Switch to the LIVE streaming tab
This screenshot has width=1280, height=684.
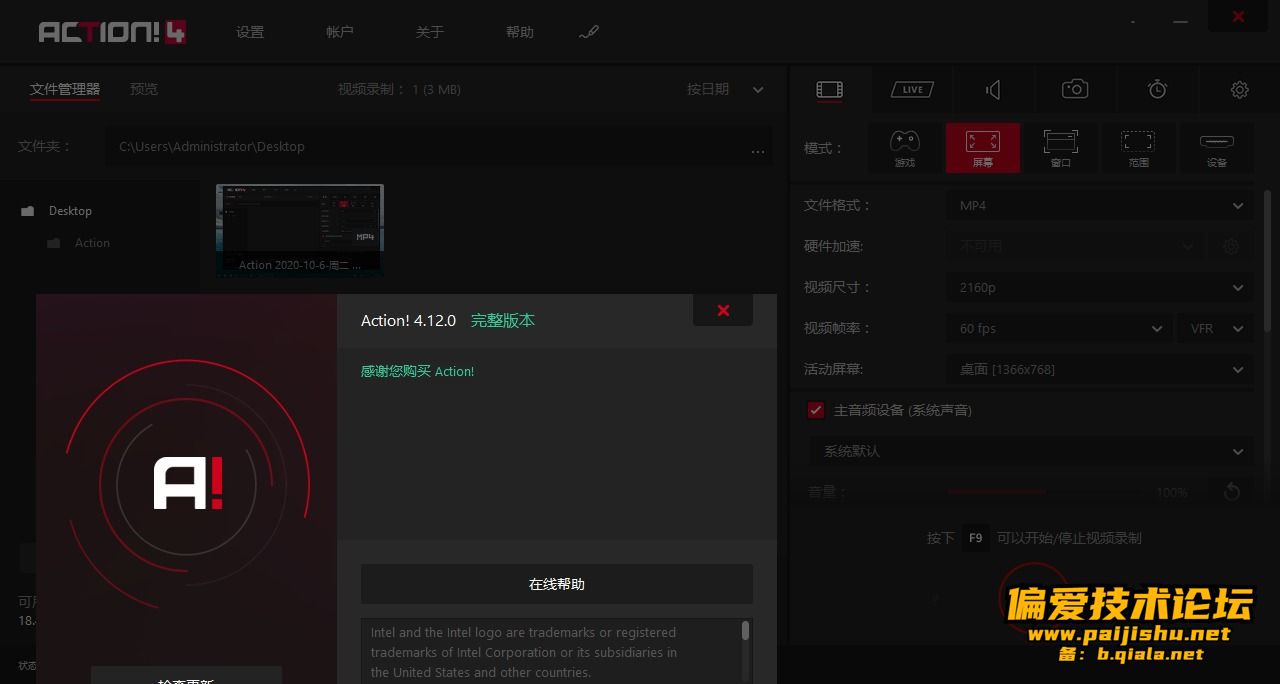(912, 90)
